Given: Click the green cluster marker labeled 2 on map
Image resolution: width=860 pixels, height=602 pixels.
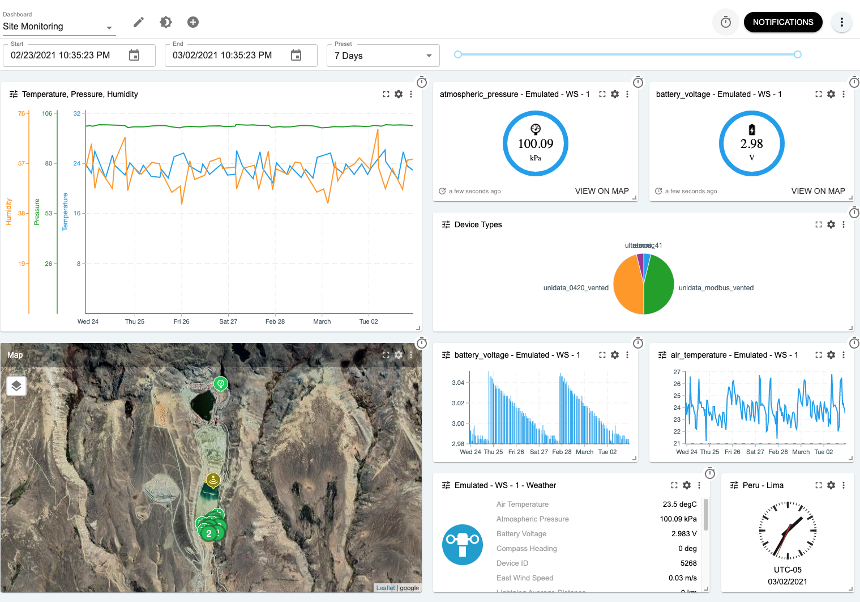Looking at the screenshot, I should tap(208, 533).
